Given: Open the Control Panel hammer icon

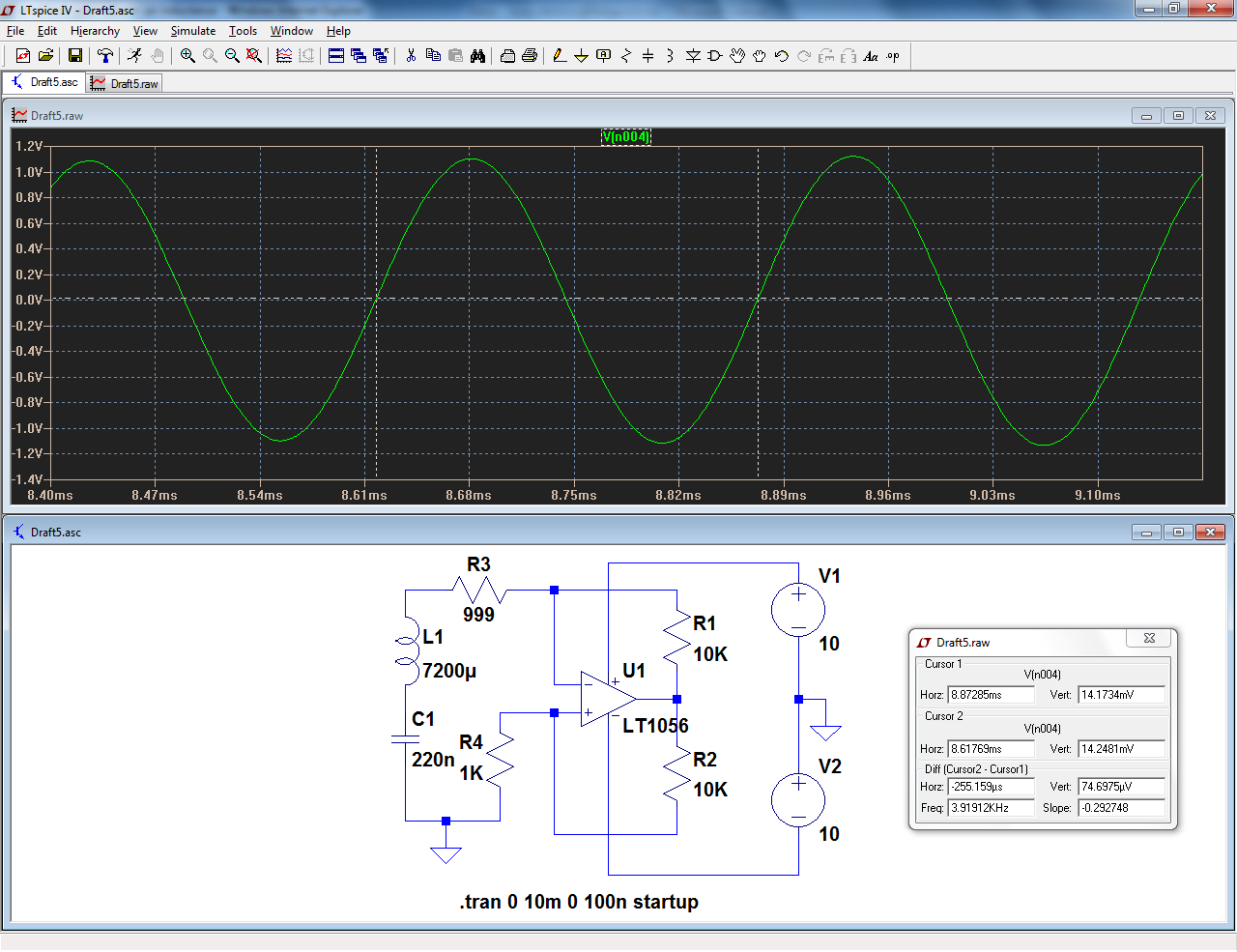Looking at the screenshot, I should [105, 56].
